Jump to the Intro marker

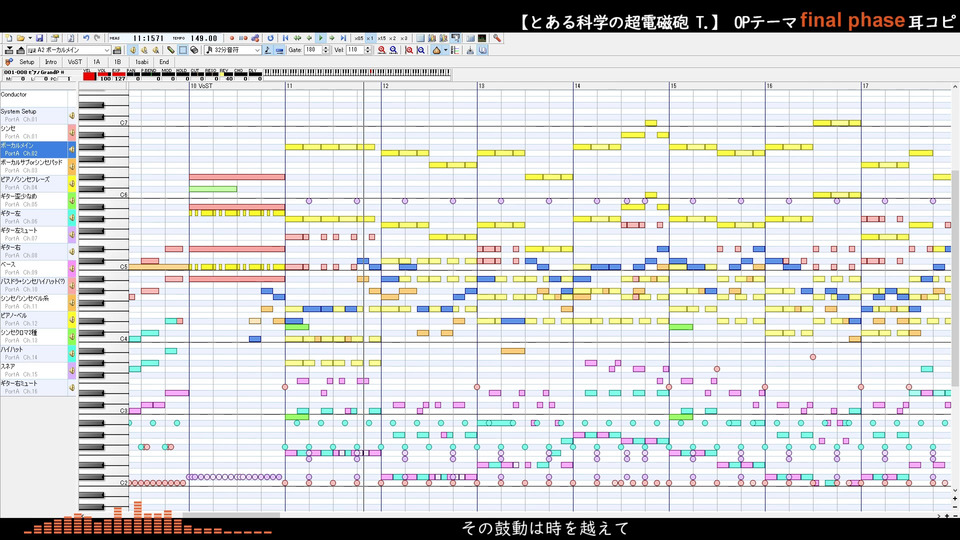coord(51,62)
